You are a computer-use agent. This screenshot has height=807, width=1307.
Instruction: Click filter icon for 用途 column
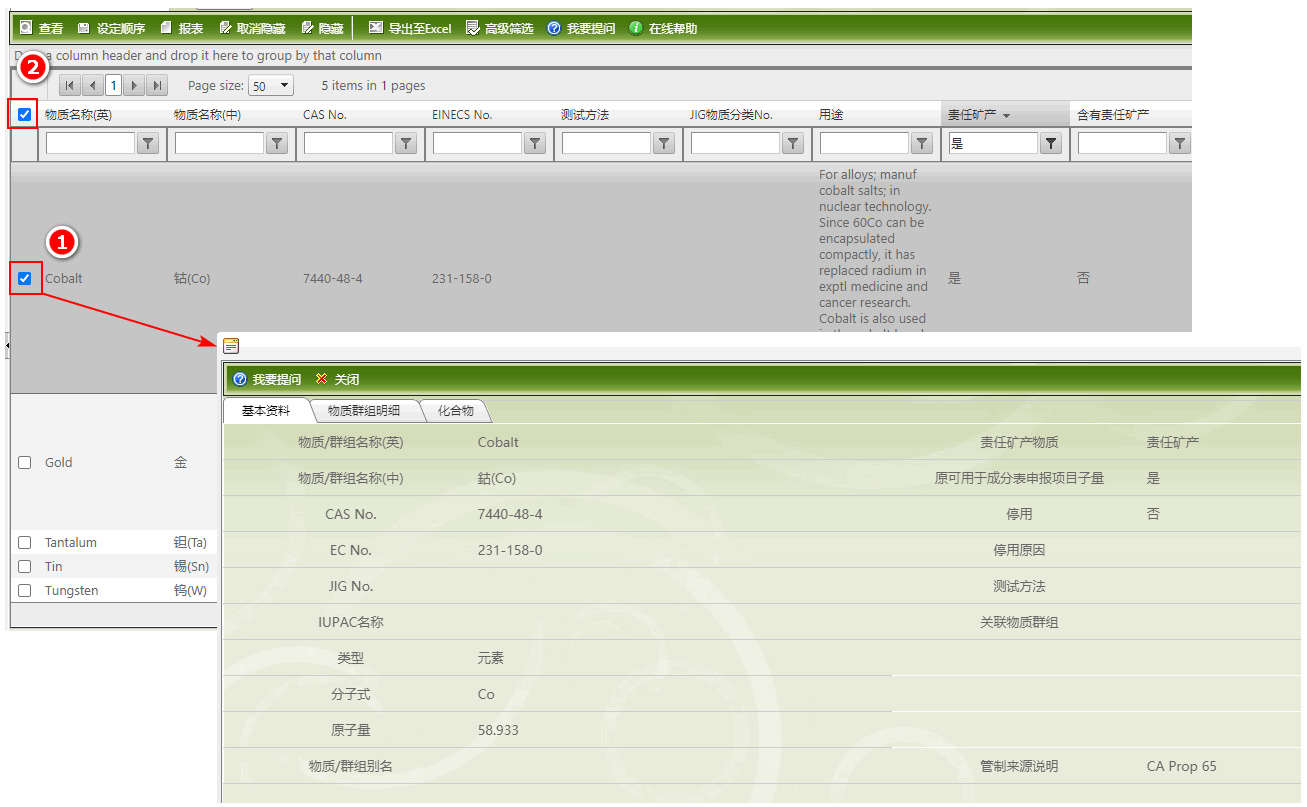tap(922, 144)
